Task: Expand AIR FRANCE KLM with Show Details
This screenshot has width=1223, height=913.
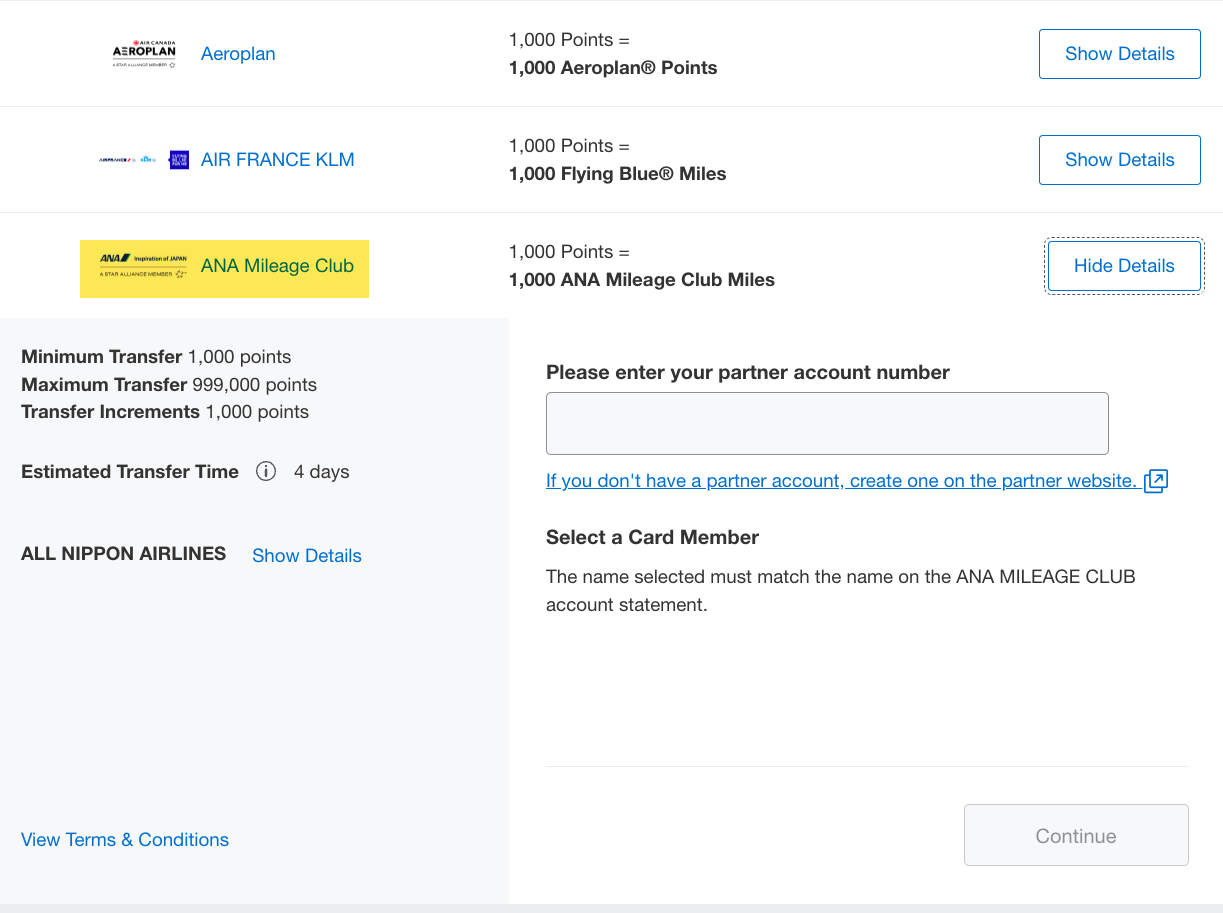Action: pos(1120,160)
